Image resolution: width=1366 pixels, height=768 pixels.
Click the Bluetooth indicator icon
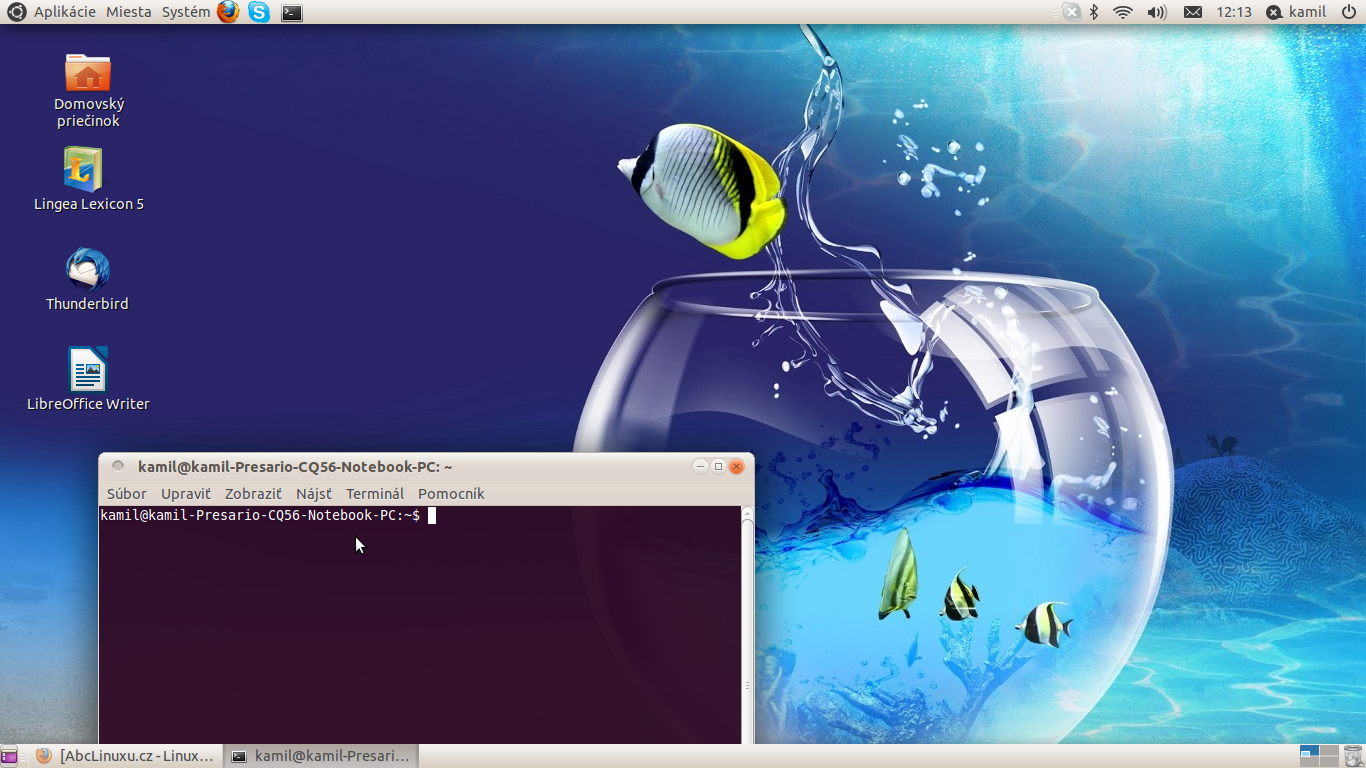(x=1094, y=12)
